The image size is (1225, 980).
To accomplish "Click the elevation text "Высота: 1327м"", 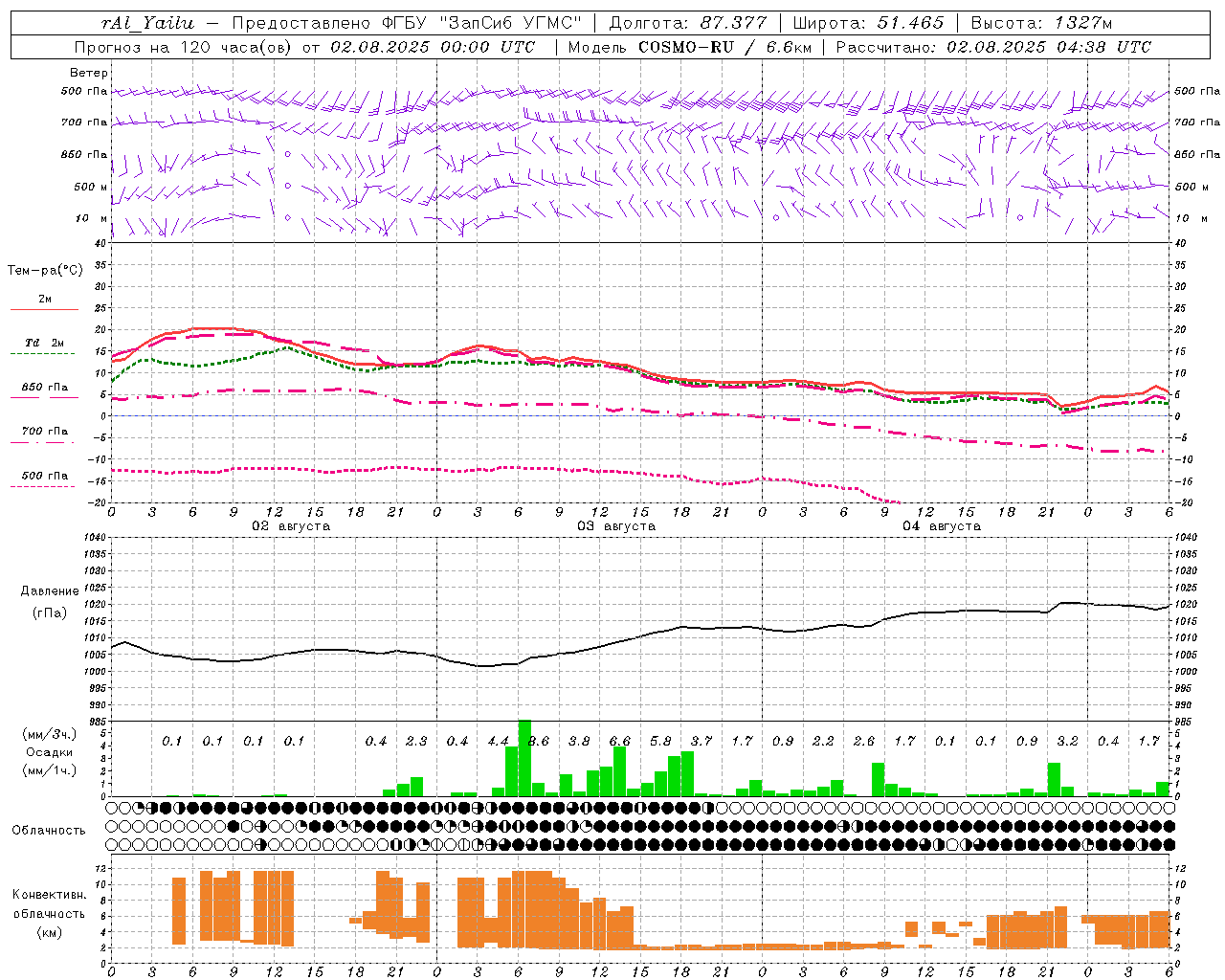I will pos(1041,23).
